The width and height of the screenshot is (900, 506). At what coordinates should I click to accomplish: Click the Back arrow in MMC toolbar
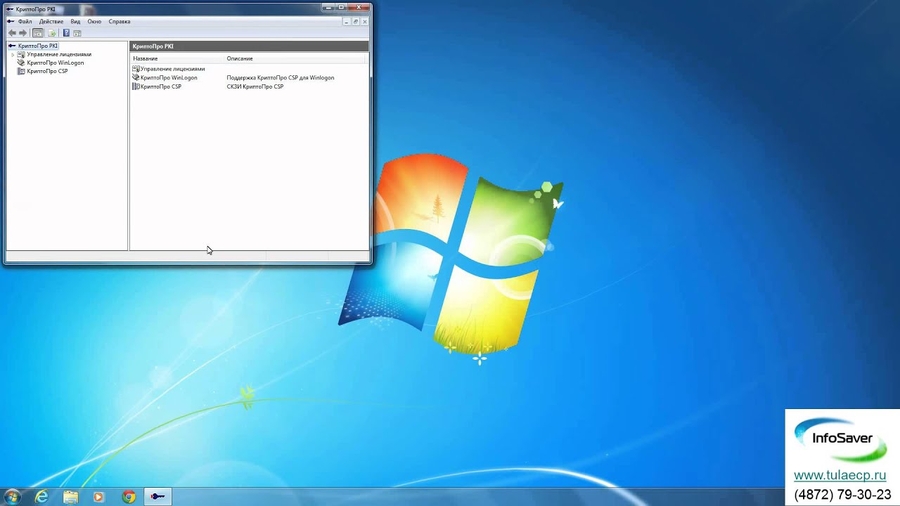click(12, 33)
